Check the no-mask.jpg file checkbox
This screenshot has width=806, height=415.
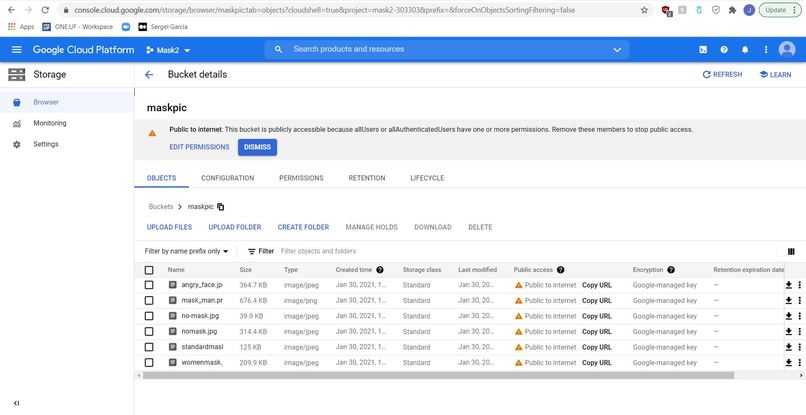pyautogui.click(x=149, y=316)
